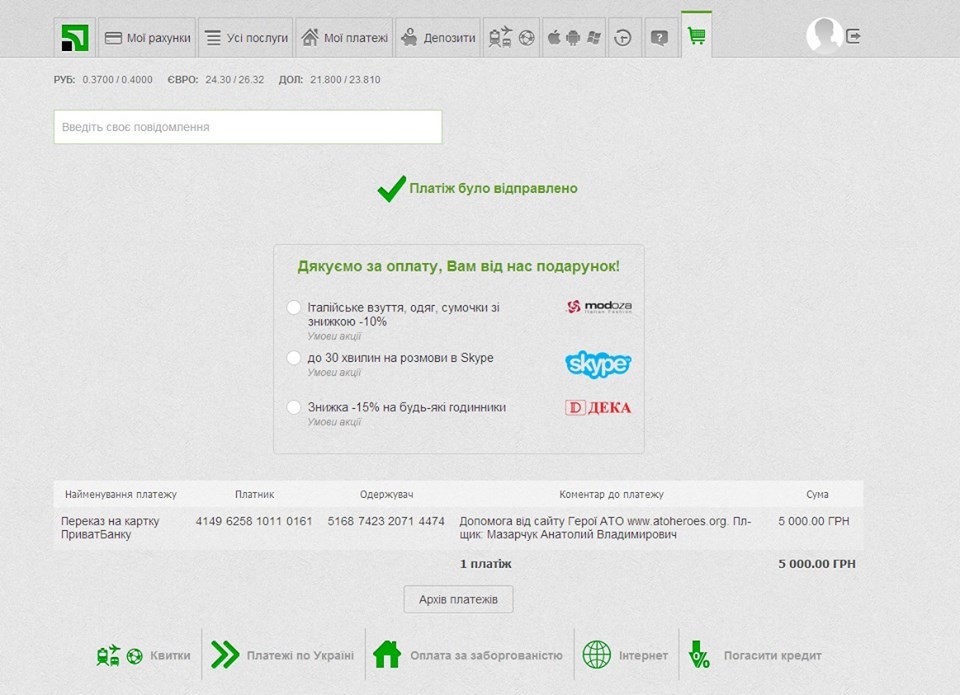Click the Skype logo
960x695 pixels.
(x=598, y=364)
